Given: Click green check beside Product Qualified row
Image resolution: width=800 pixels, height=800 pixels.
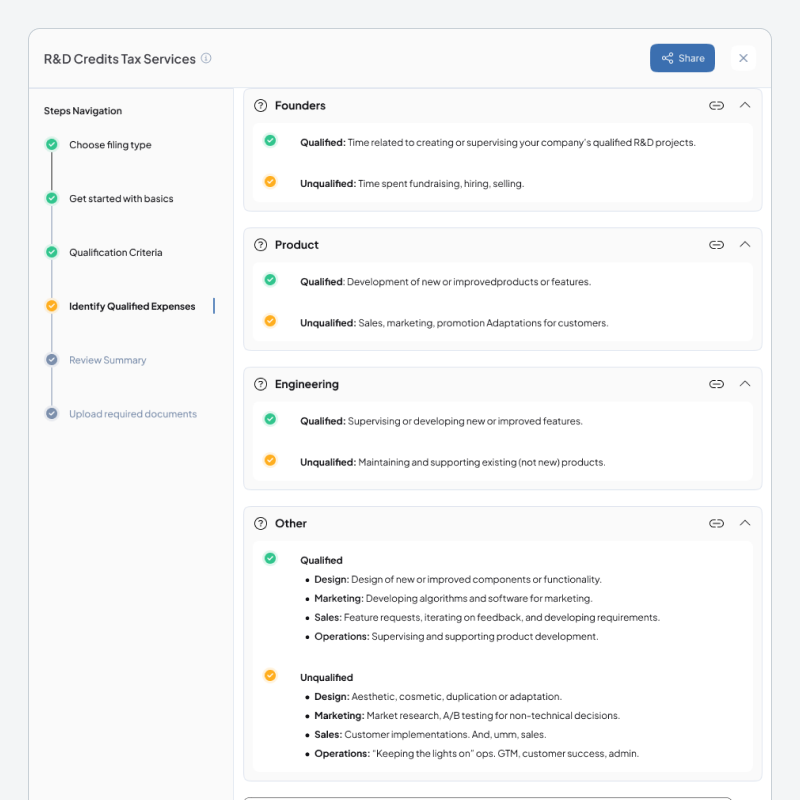Looking at the screenshot, I should click(x=270, y=280).
